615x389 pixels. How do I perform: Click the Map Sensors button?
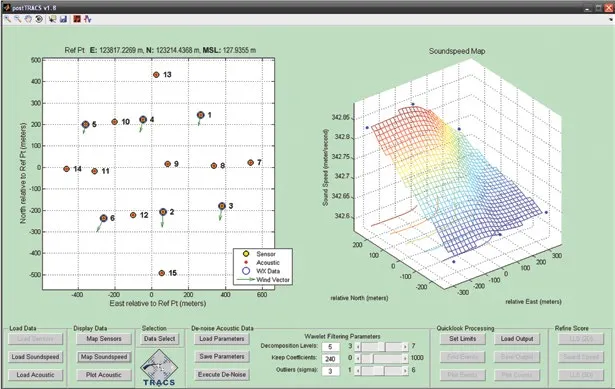[104, 339]
